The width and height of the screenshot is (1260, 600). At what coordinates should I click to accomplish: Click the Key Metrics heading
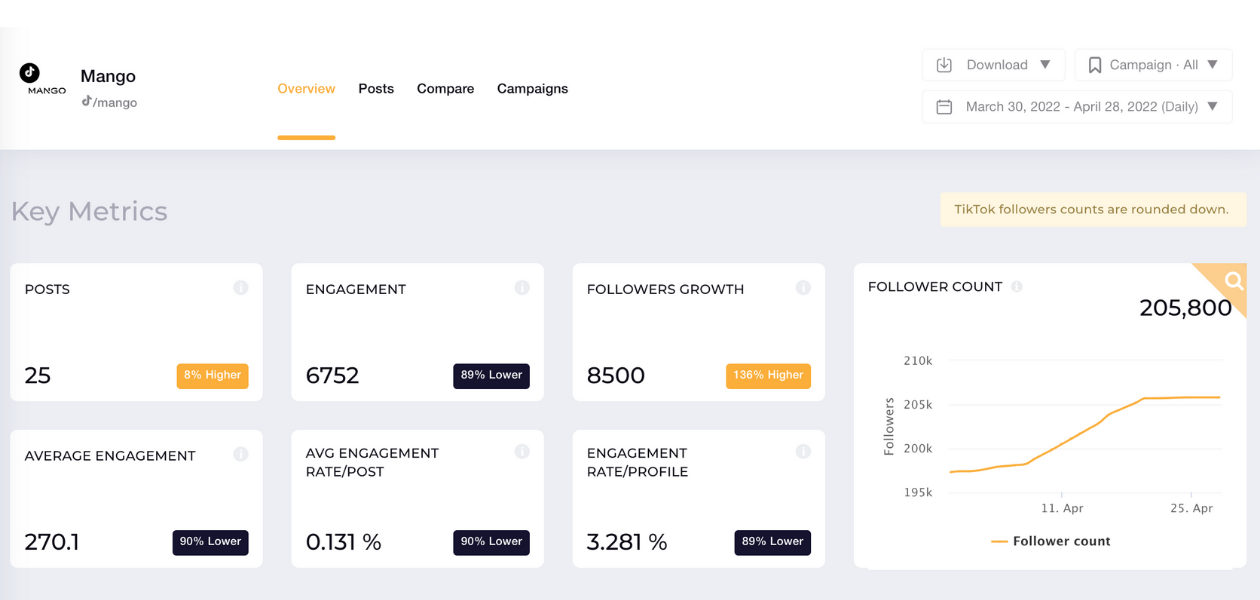coord(89,212)
